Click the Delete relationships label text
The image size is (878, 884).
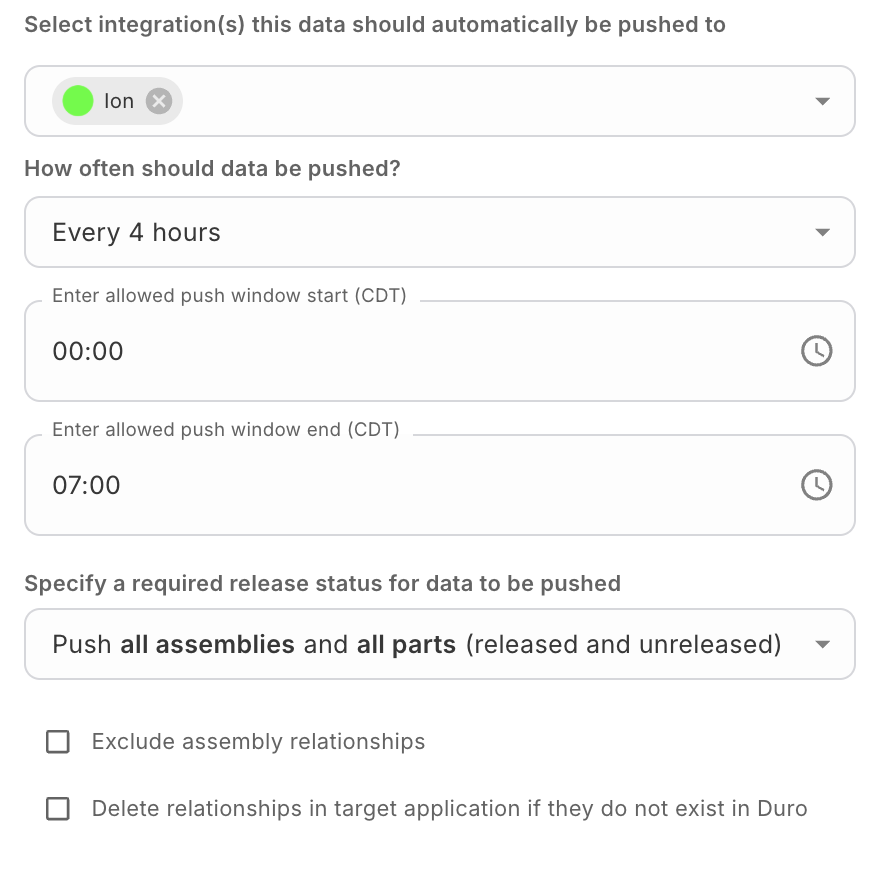[x=449, y=809]
